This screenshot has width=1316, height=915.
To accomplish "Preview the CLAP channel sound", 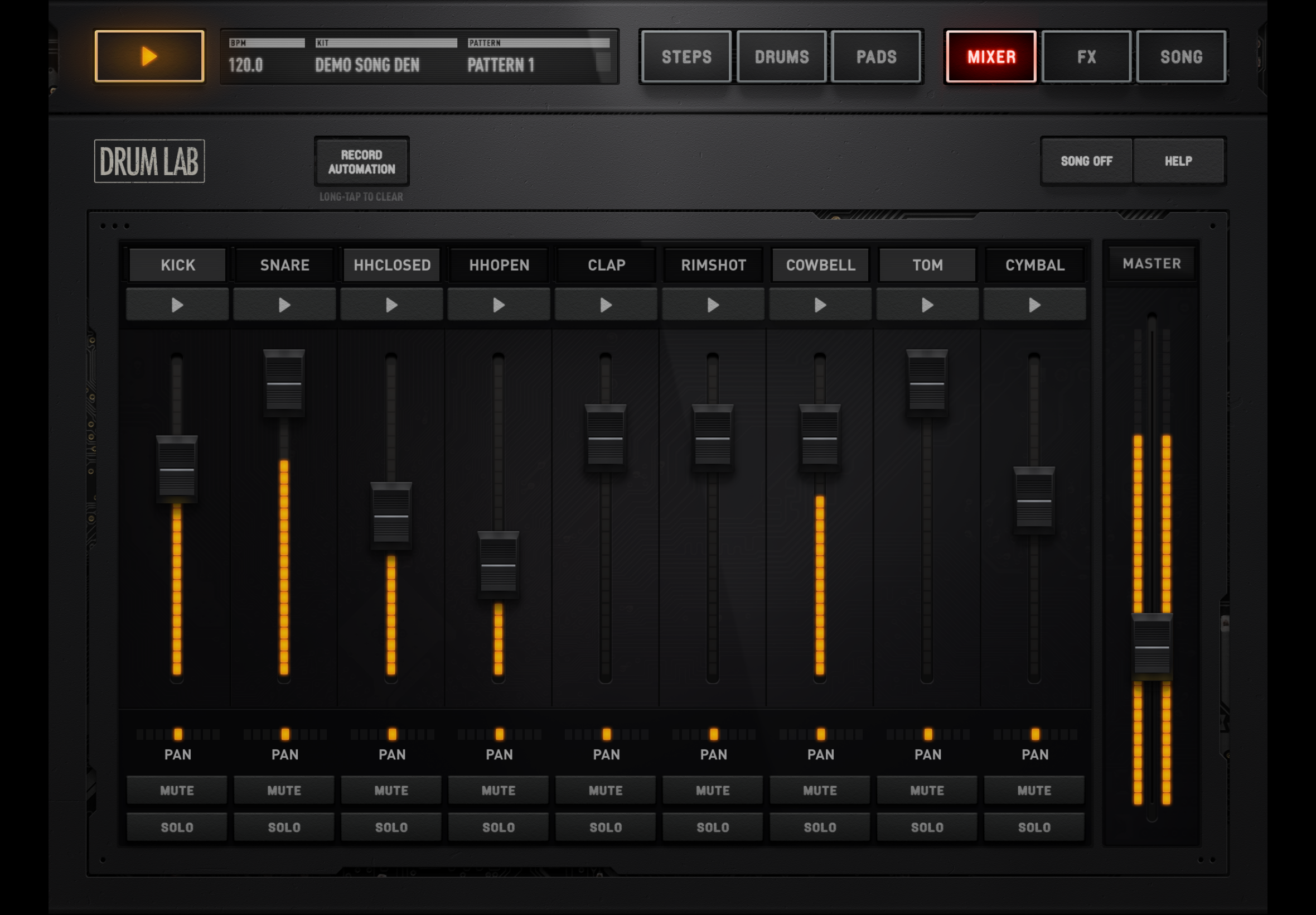I will click(606, 305).
